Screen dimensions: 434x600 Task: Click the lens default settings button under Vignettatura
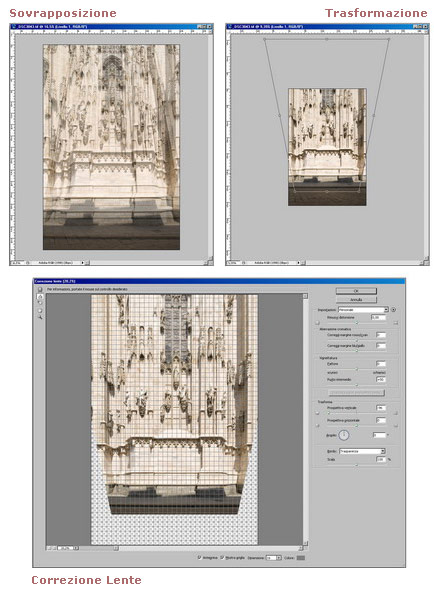click(356, 393)
